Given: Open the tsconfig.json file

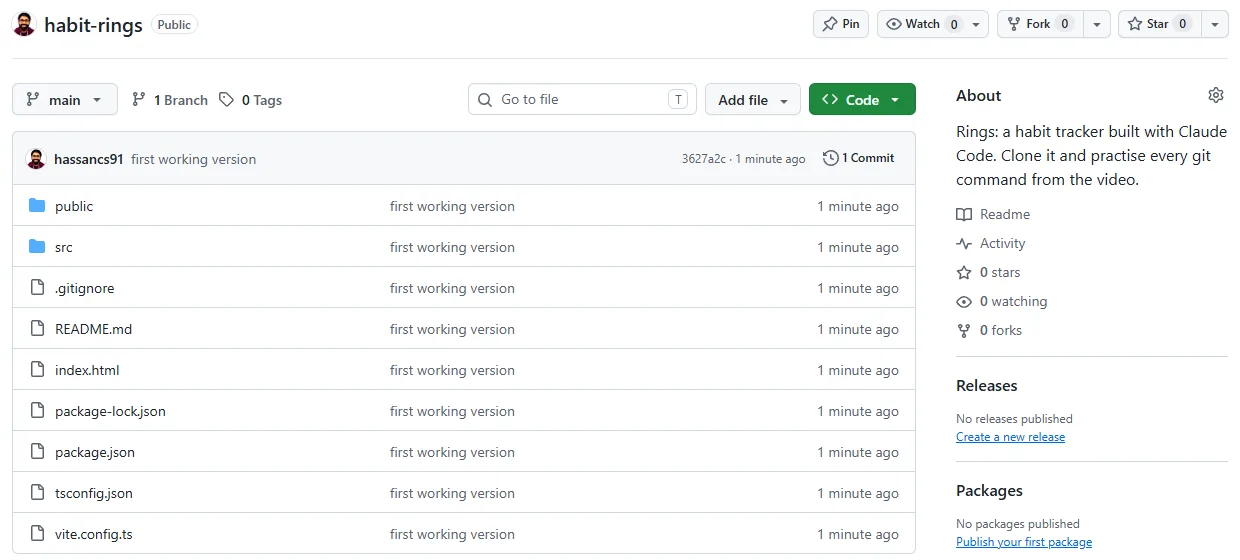Looking at the screenshot, I should (x=94, y=493).
